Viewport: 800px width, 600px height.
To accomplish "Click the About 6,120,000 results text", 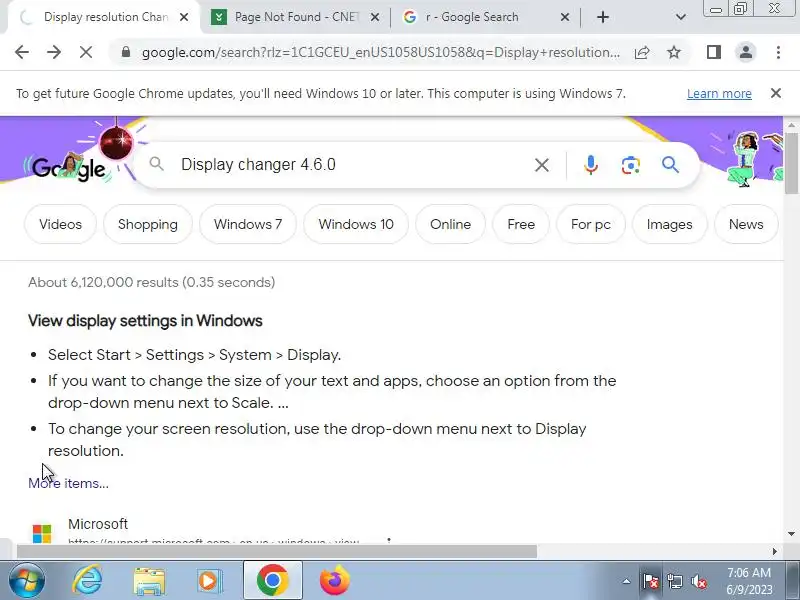I will point(152,282).
